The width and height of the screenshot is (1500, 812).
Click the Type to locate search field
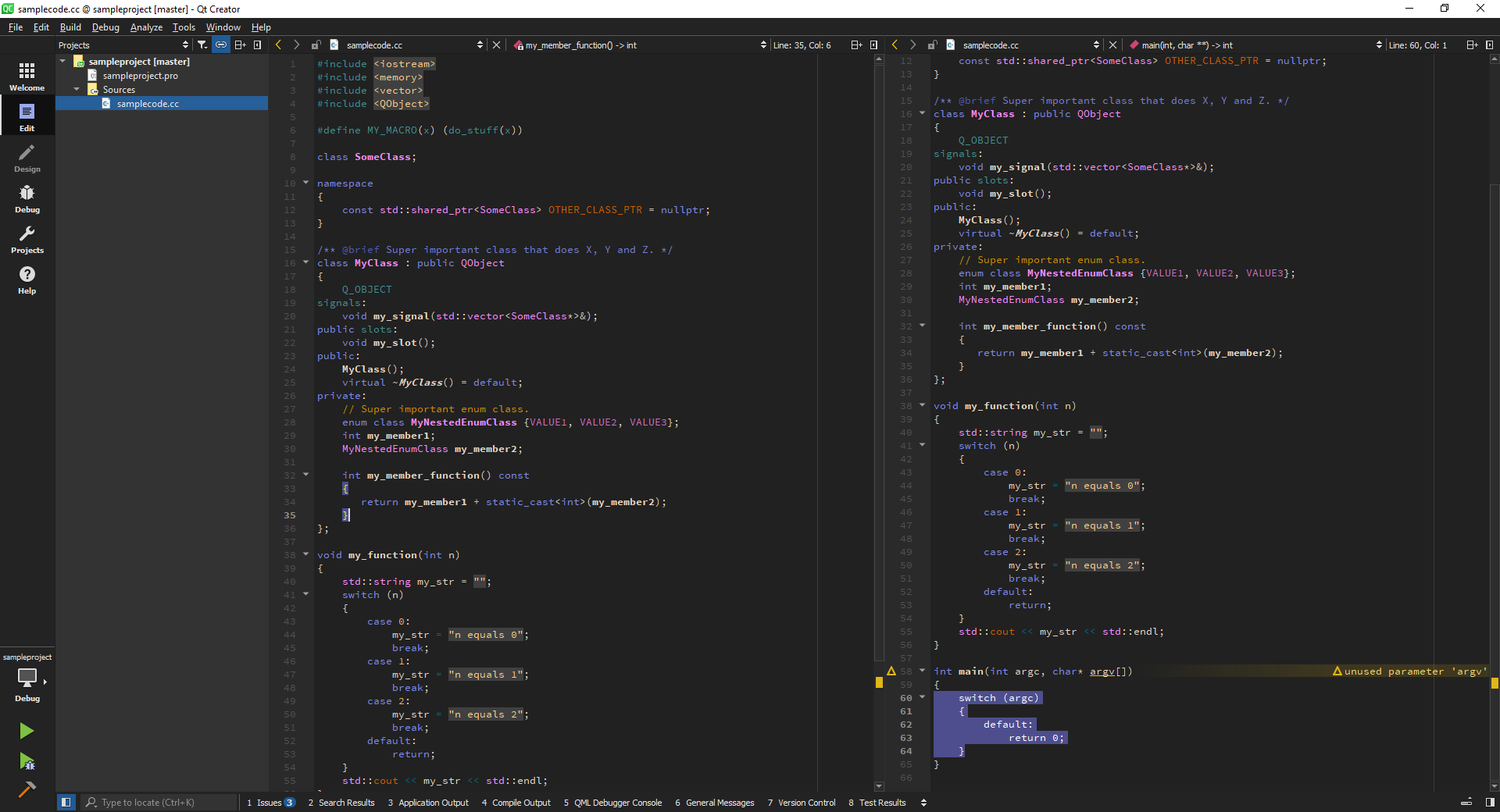click(160, 803)
